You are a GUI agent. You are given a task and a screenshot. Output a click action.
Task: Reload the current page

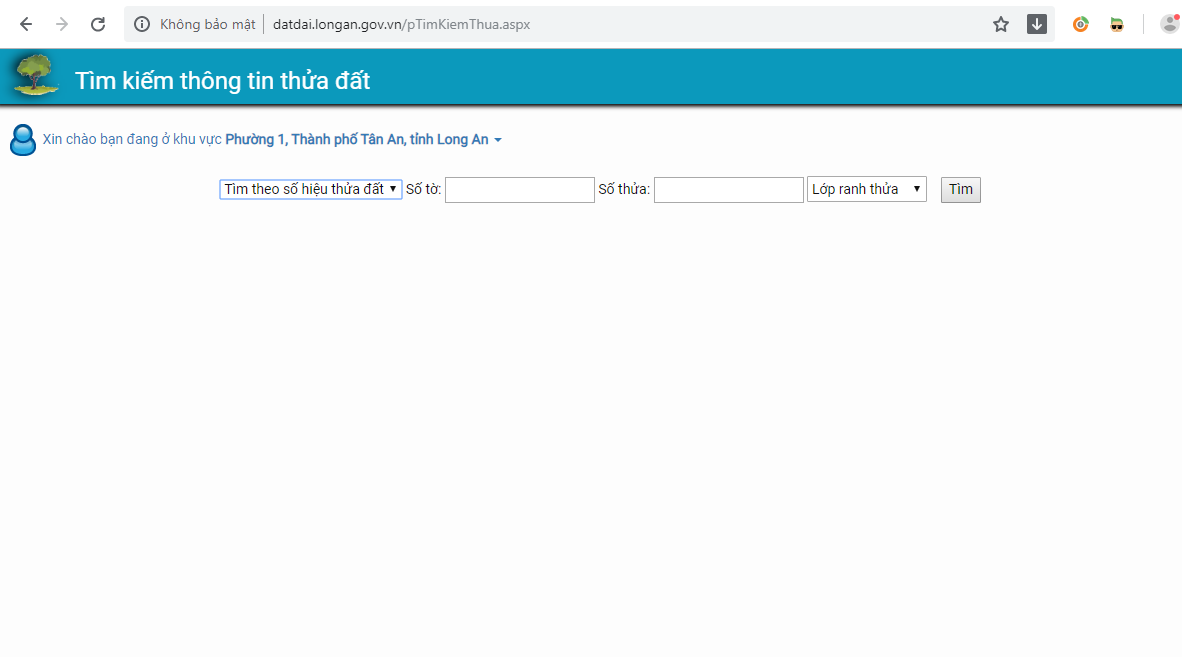(x=98, y=25)
